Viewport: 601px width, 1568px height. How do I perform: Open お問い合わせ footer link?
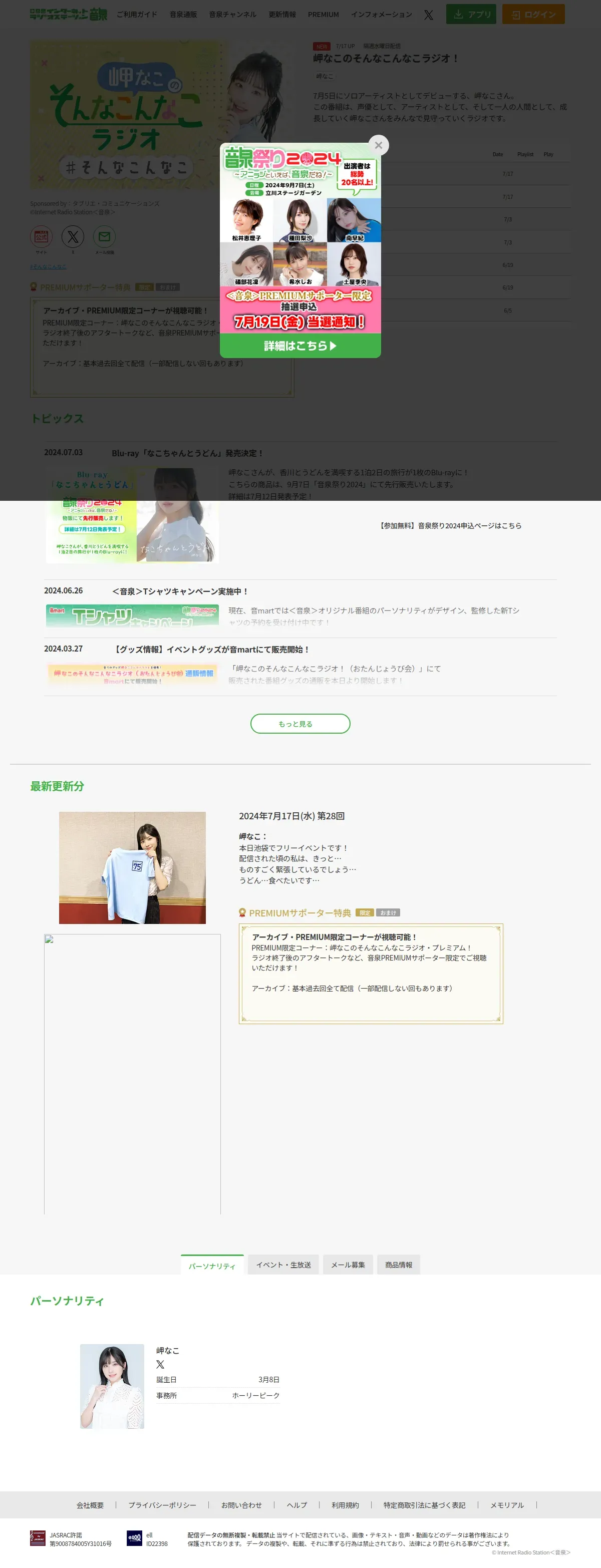coord(241,1505)
